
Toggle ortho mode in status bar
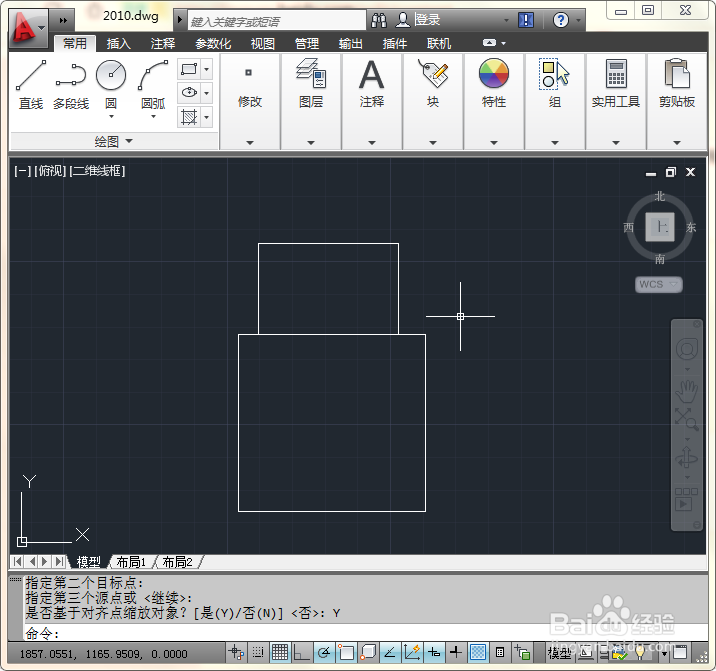301,652
